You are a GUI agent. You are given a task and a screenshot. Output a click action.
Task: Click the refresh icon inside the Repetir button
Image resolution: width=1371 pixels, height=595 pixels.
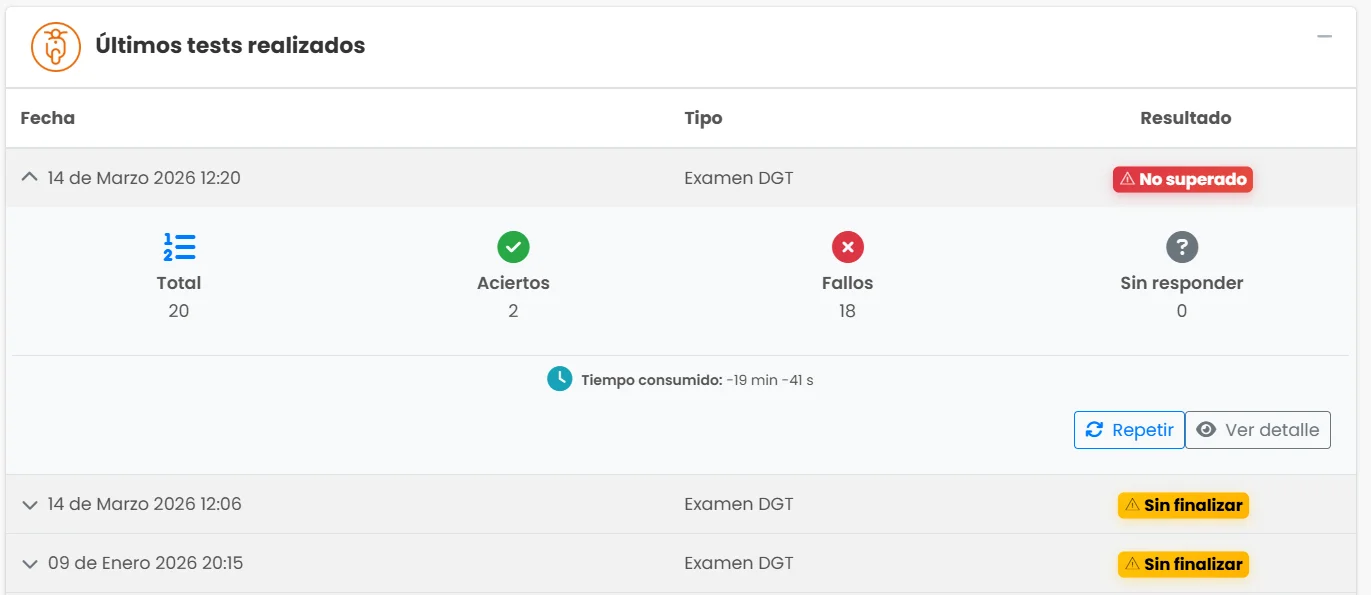(x=1095, y=429)
